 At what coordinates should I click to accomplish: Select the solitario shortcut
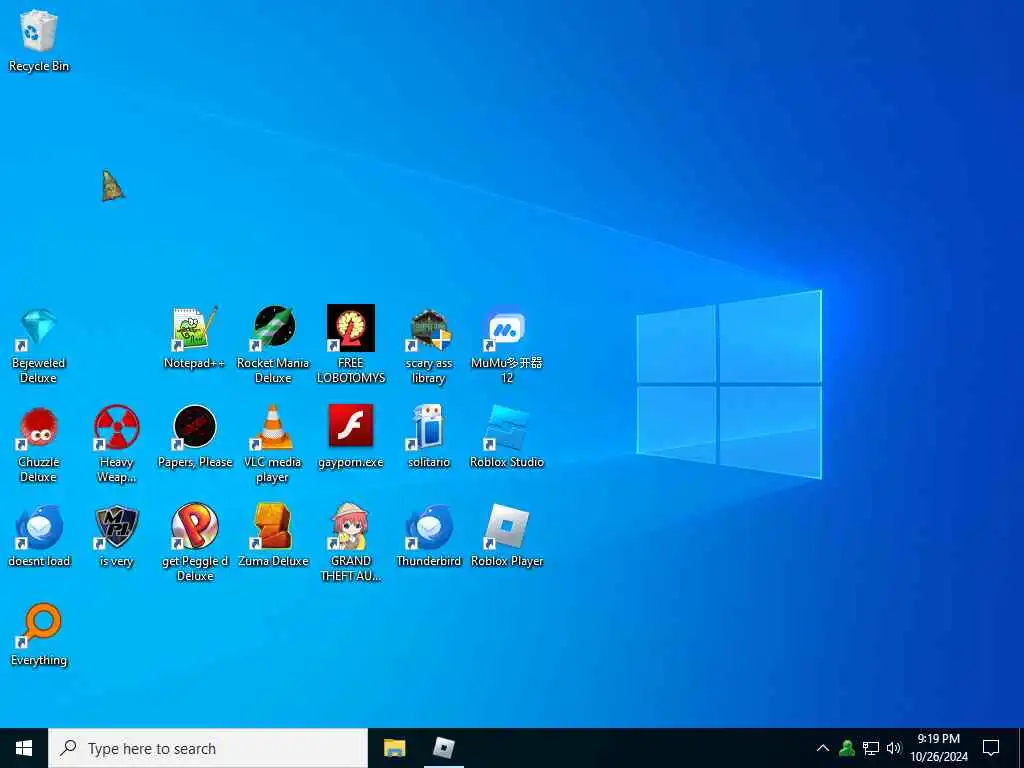click(x=429, y=436)
